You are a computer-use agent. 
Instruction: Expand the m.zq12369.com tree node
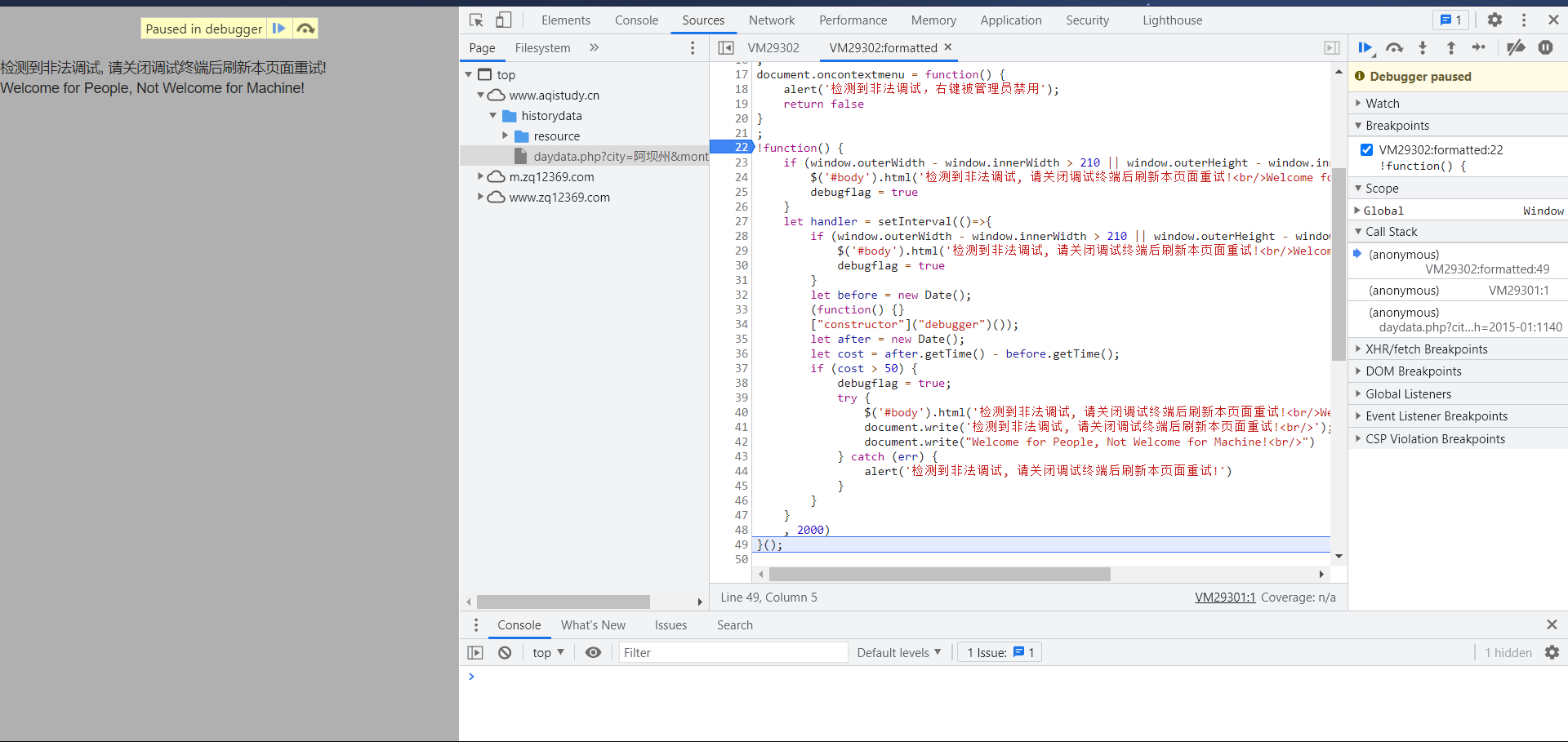[480, 176]
